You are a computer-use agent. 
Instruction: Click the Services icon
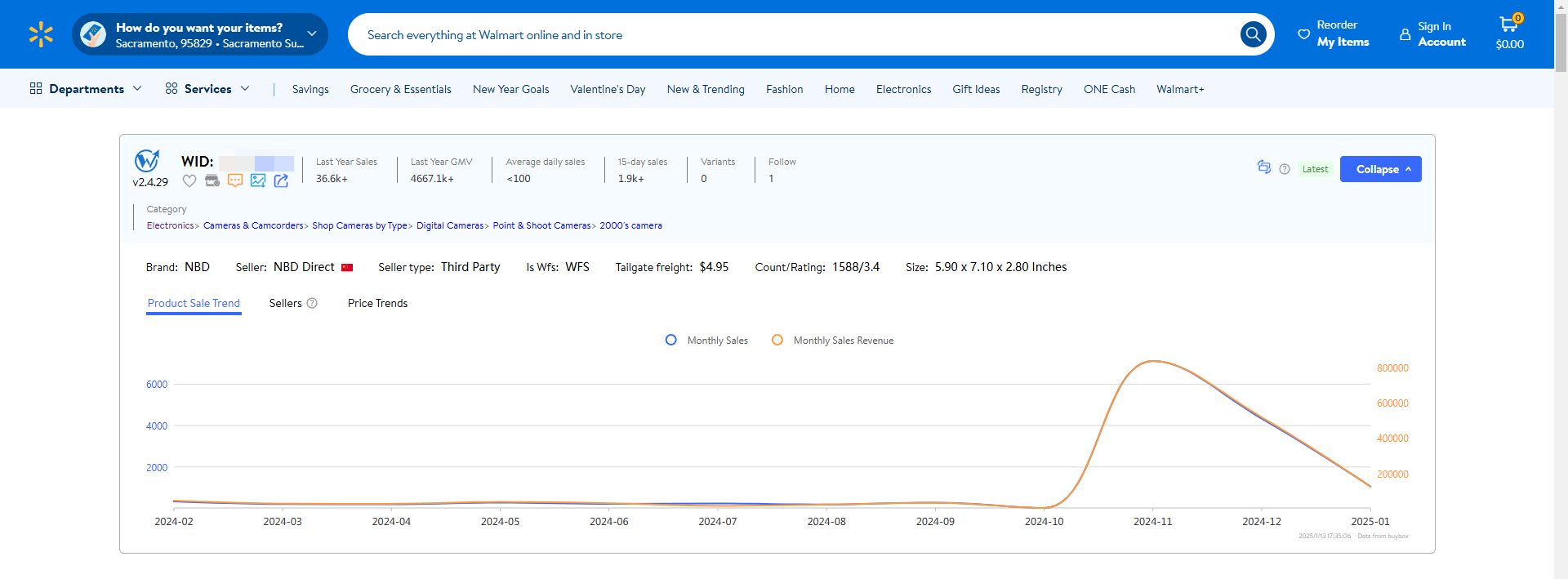tap(171, 88)
